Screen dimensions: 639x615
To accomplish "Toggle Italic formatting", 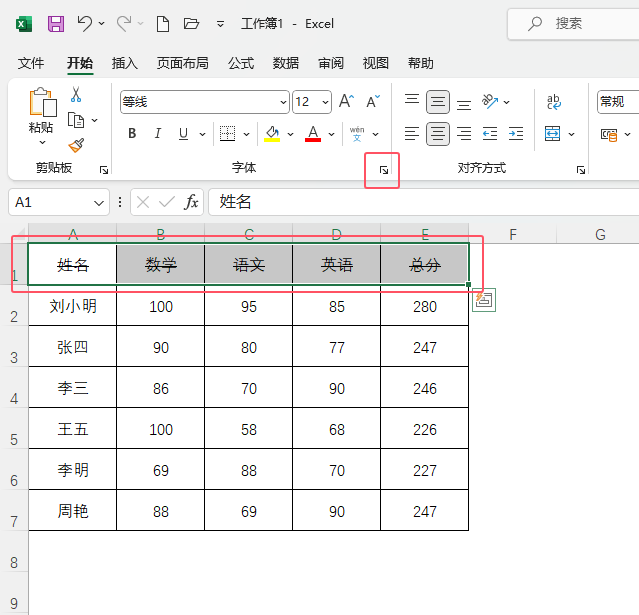I will coord(158,134).
